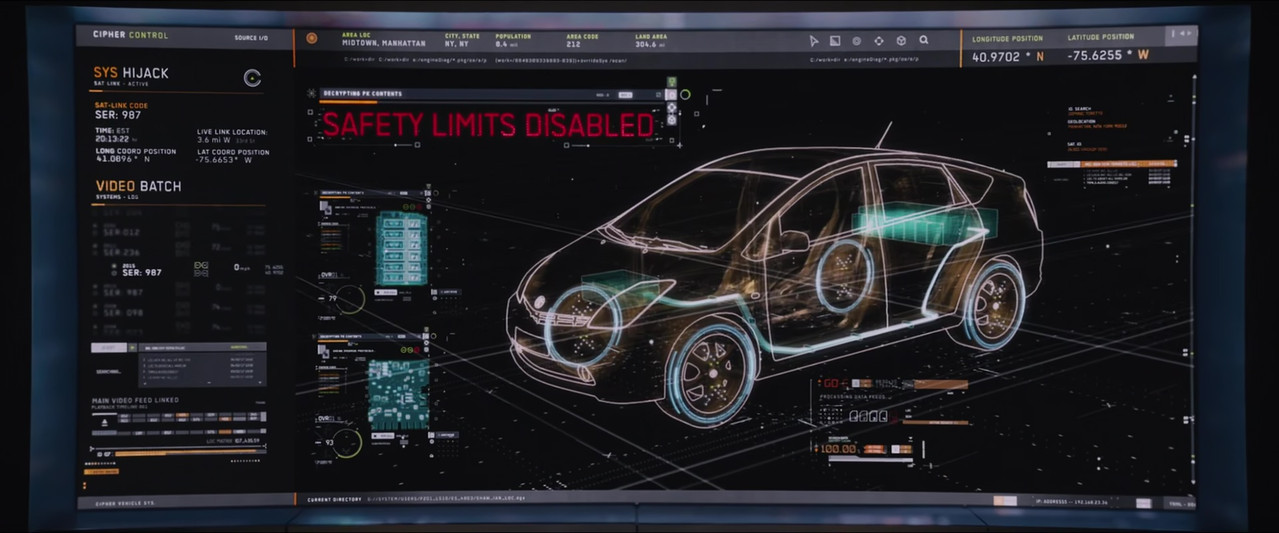Click cyan circuit board in lower decrypting panel

coord(399,394)
